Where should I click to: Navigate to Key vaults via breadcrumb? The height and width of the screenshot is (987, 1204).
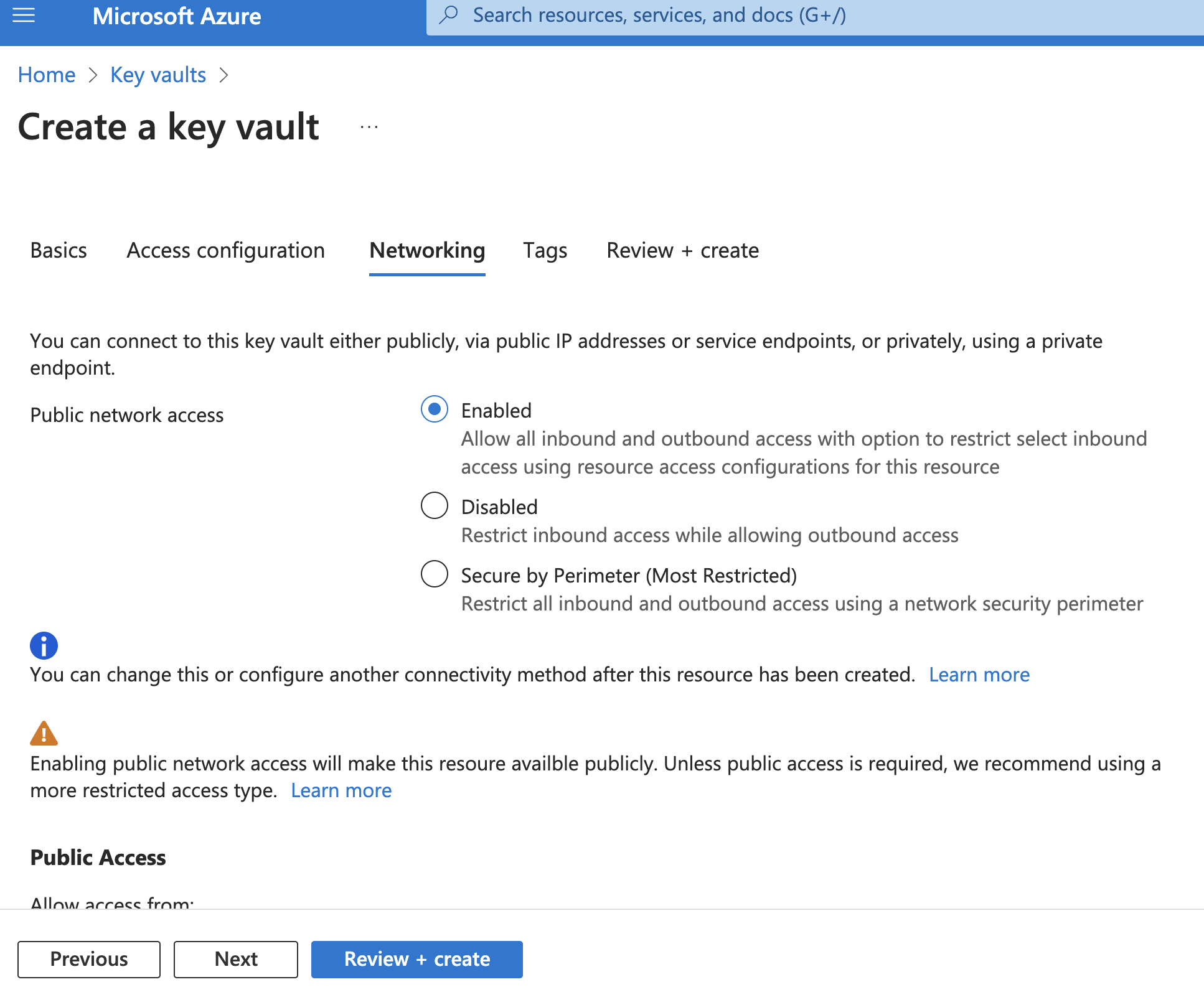coord(158,75)
